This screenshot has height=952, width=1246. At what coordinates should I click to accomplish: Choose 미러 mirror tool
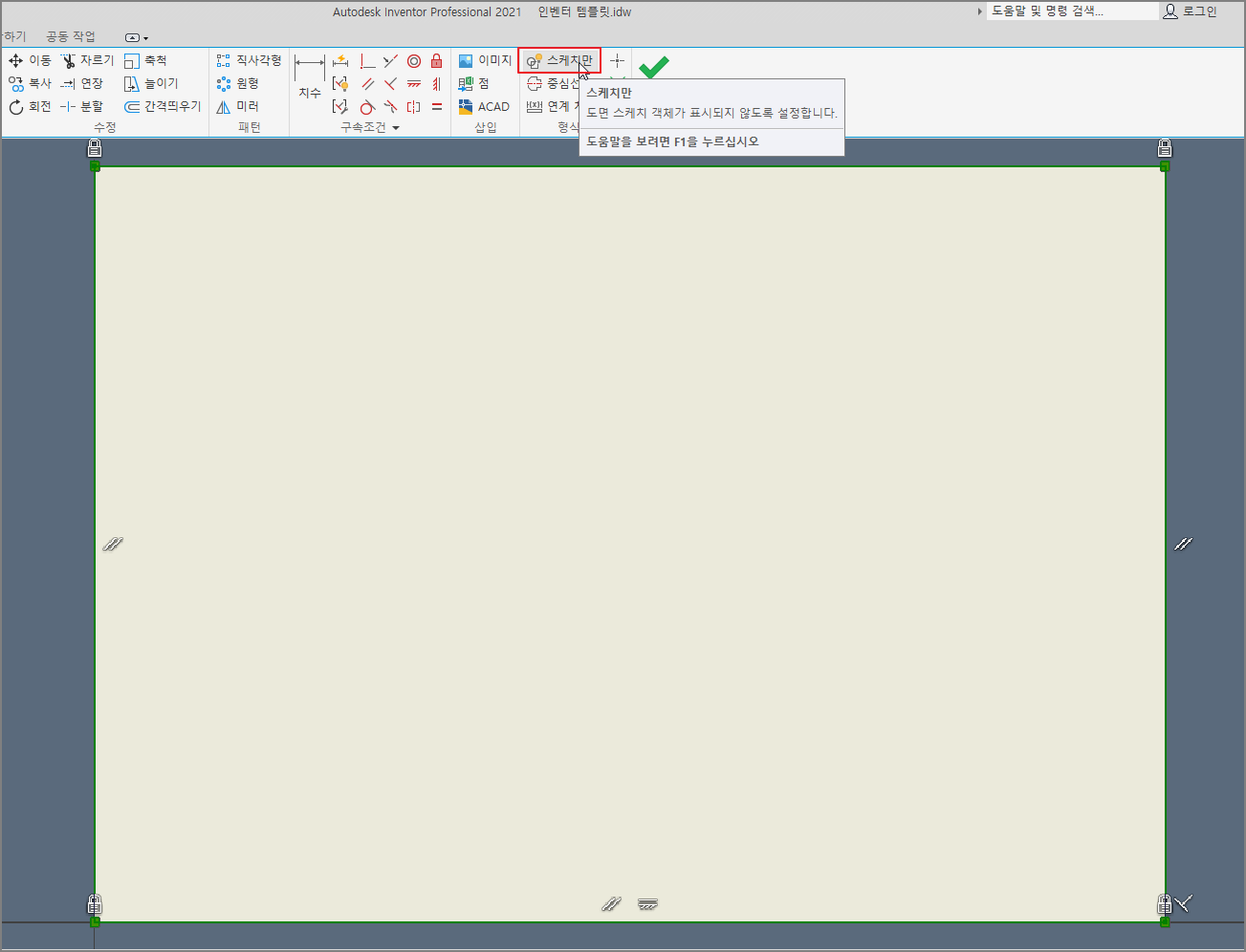coord(237,106)
